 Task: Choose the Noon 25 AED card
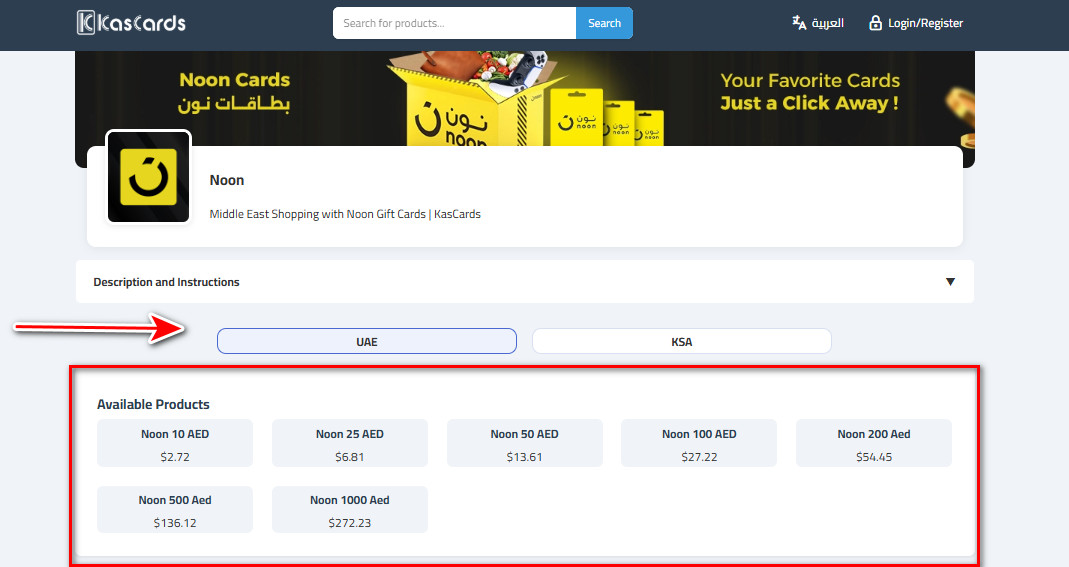click(x=350, y=443)
